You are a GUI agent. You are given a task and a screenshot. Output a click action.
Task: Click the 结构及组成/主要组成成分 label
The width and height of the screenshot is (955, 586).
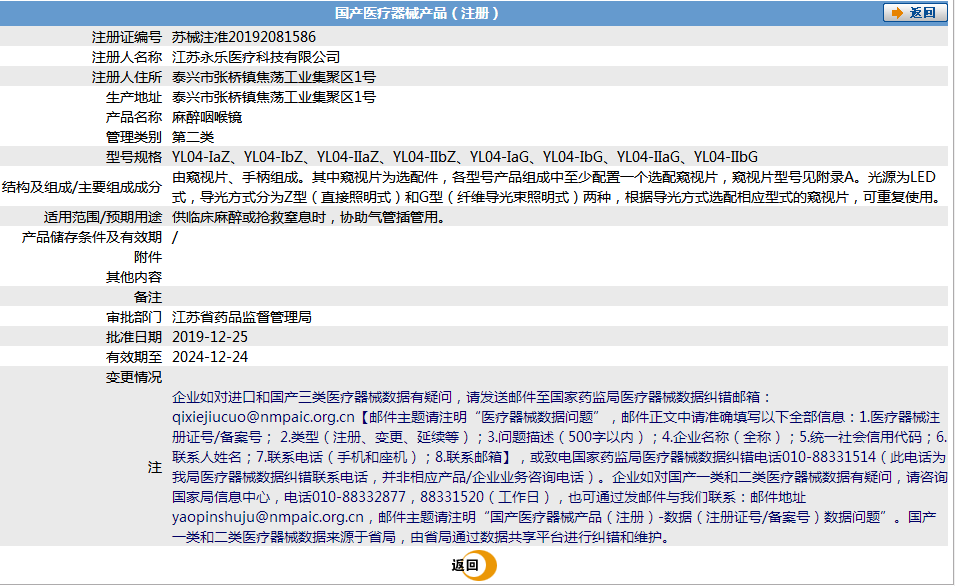[82, 187]
